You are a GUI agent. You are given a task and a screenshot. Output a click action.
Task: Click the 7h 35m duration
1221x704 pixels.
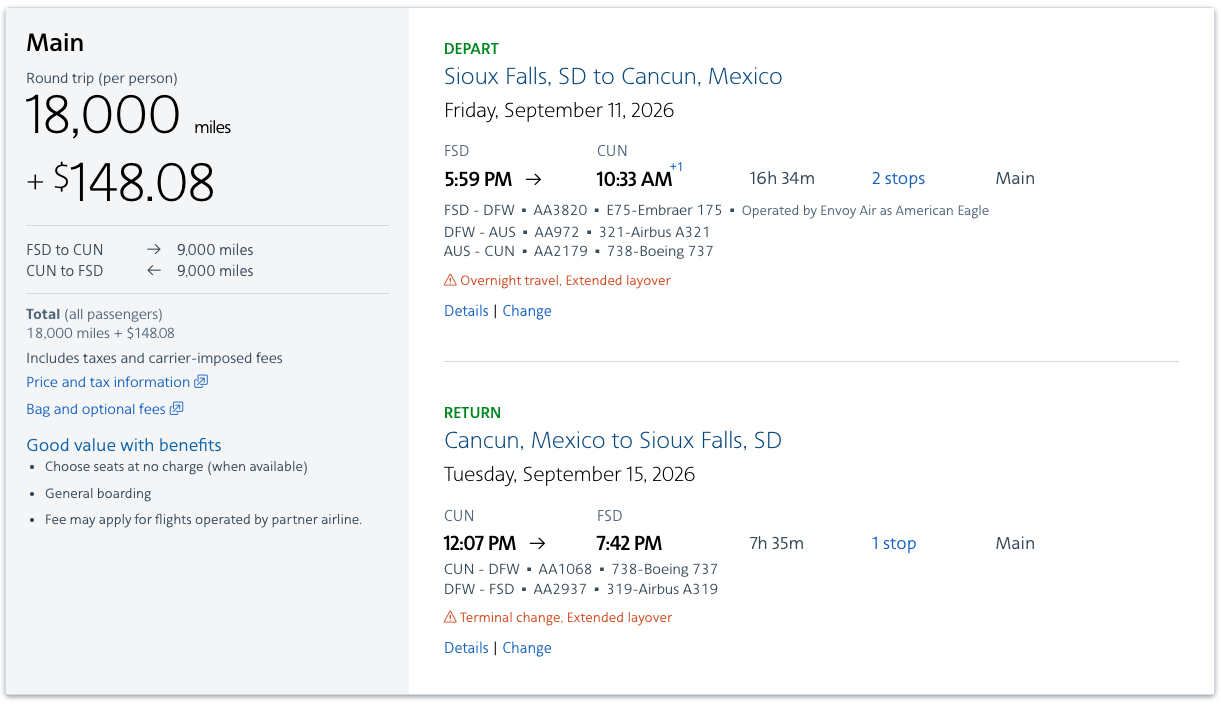776,543
